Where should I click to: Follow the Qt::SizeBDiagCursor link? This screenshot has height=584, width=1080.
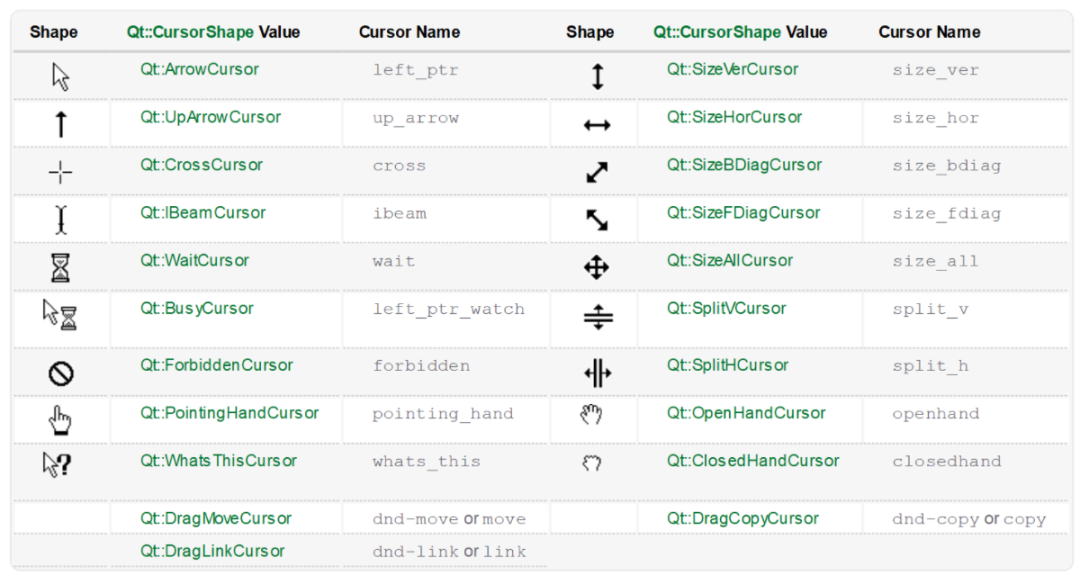744,165
